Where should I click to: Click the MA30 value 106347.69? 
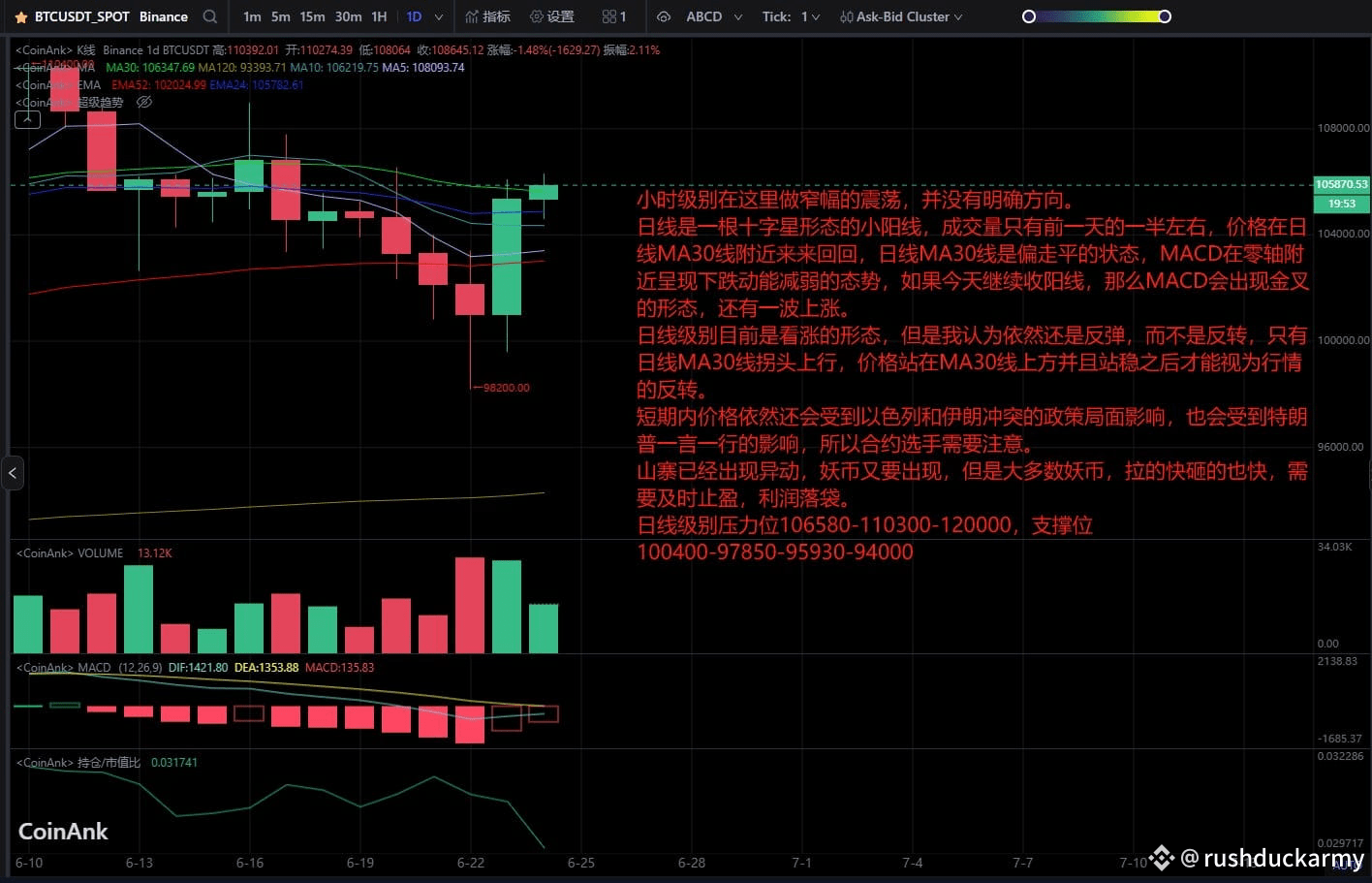[x=168, y=68]
